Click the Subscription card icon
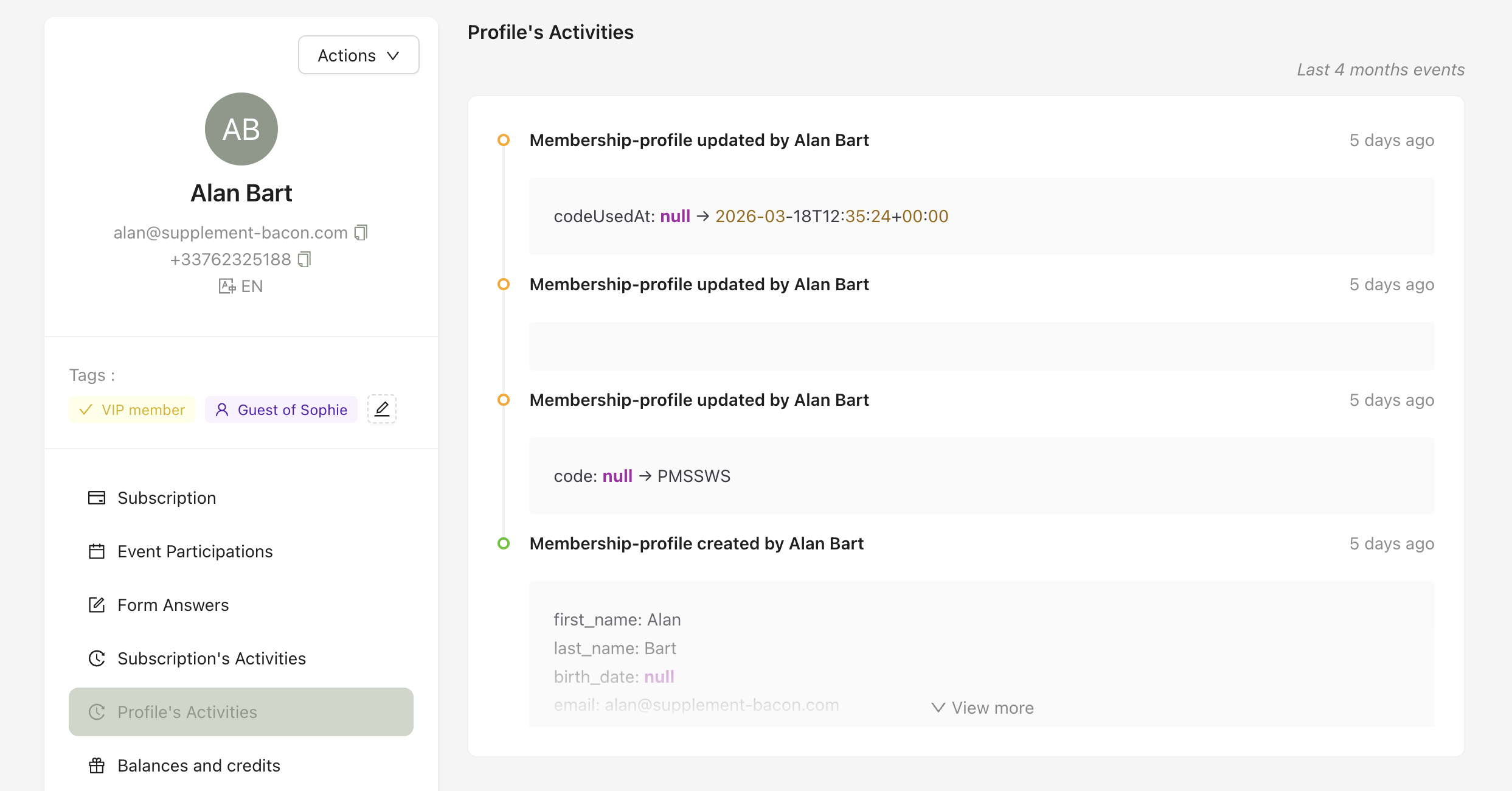The width and height of the screenshot is (1512, 791). (97, 498)
